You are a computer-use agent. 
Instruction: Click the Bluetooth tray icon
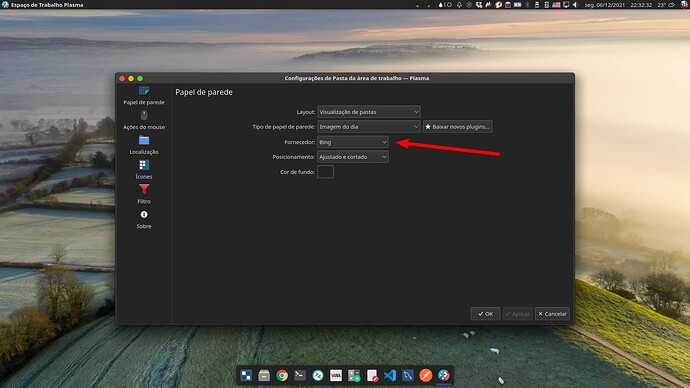click(527, 5)
